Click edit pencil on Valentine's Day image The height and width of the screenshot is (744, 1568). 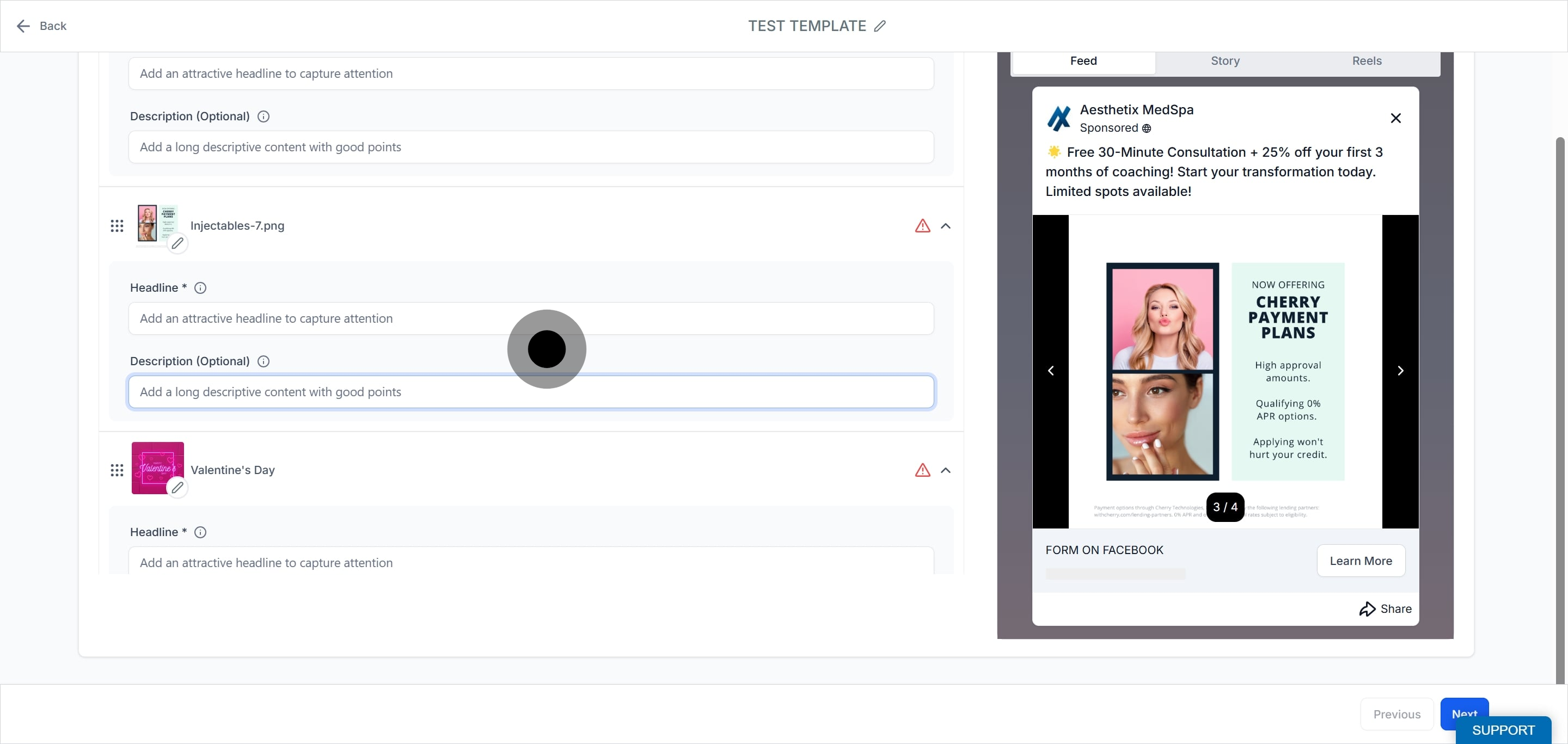click(x=177, y=487)
